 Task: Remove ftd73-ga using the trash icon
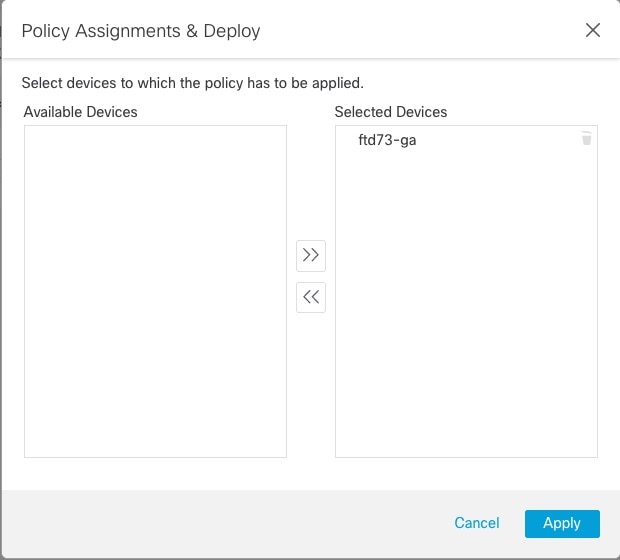click(x=586, y=138)
